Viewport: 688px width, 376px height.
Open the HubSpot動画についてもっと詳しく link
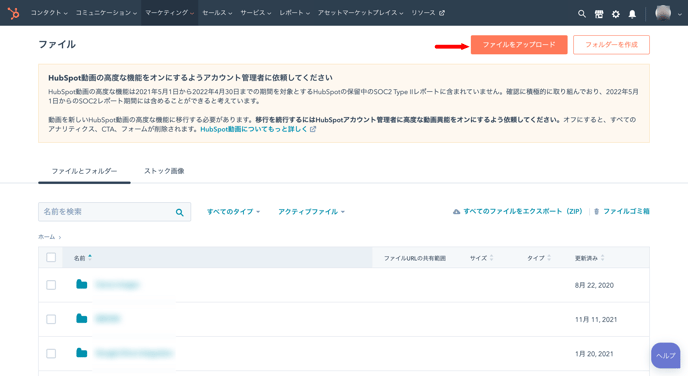tap(254, 129)
